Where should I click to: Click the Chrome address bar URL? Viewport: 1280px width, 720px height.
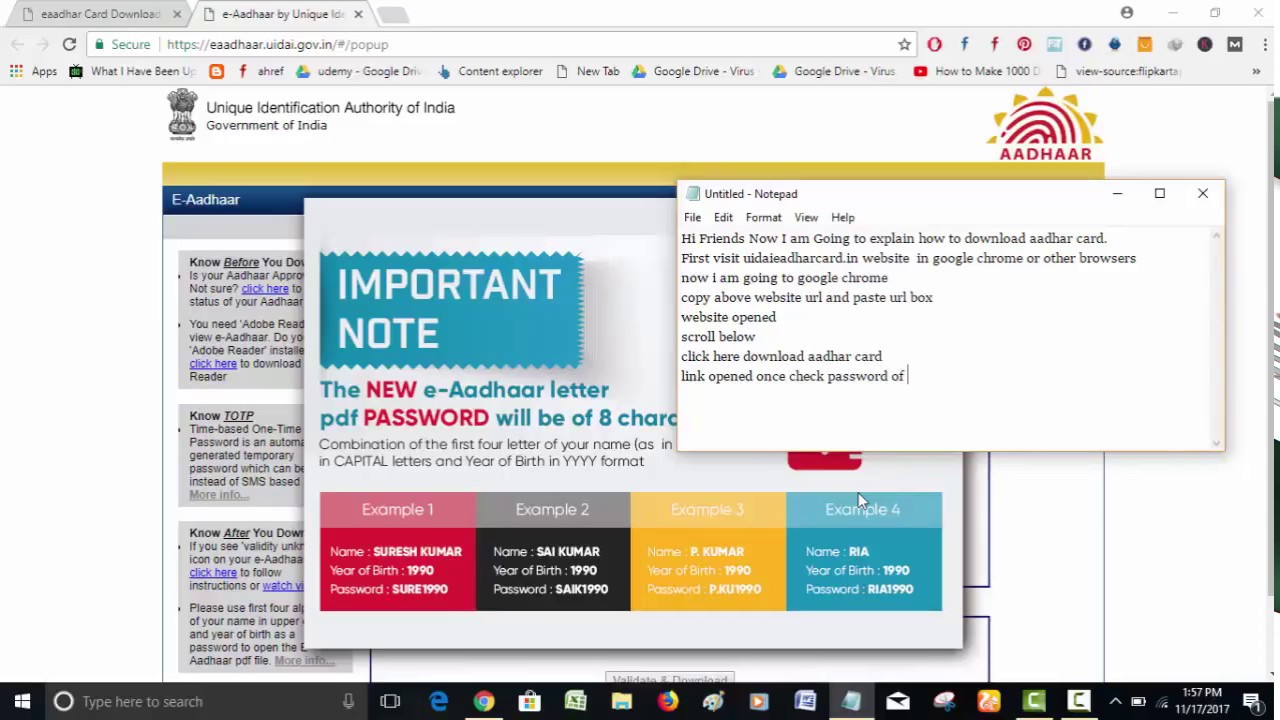pos(278,44)
